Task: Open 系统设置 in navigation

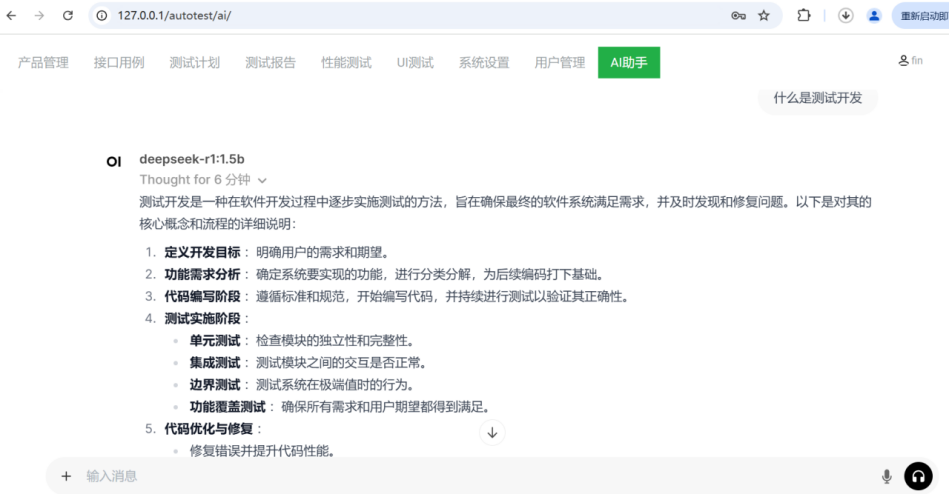Action: [484, 62]
